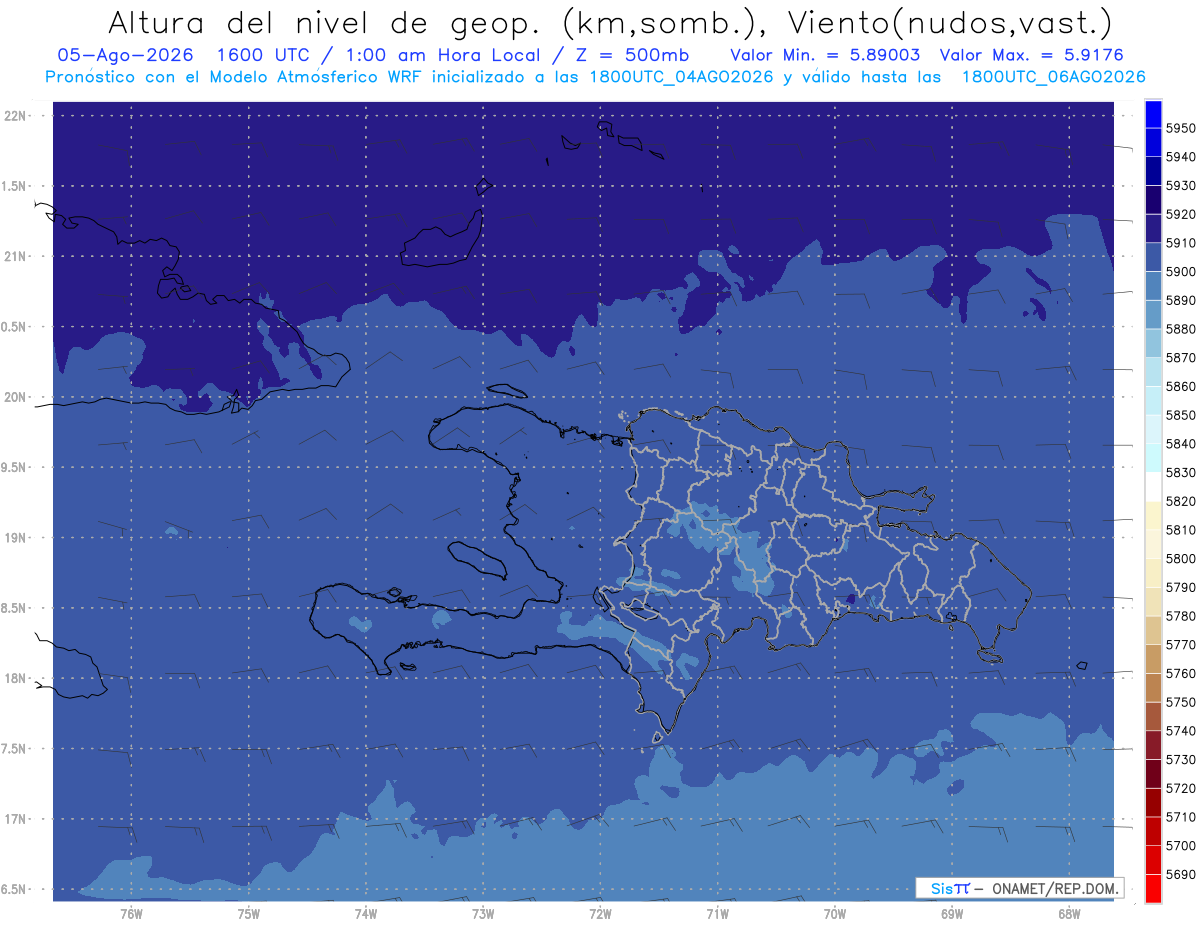Click the color swatch between 5940 and 5950
This screenshot has height=927, width=1200.
click(1153, 142)
